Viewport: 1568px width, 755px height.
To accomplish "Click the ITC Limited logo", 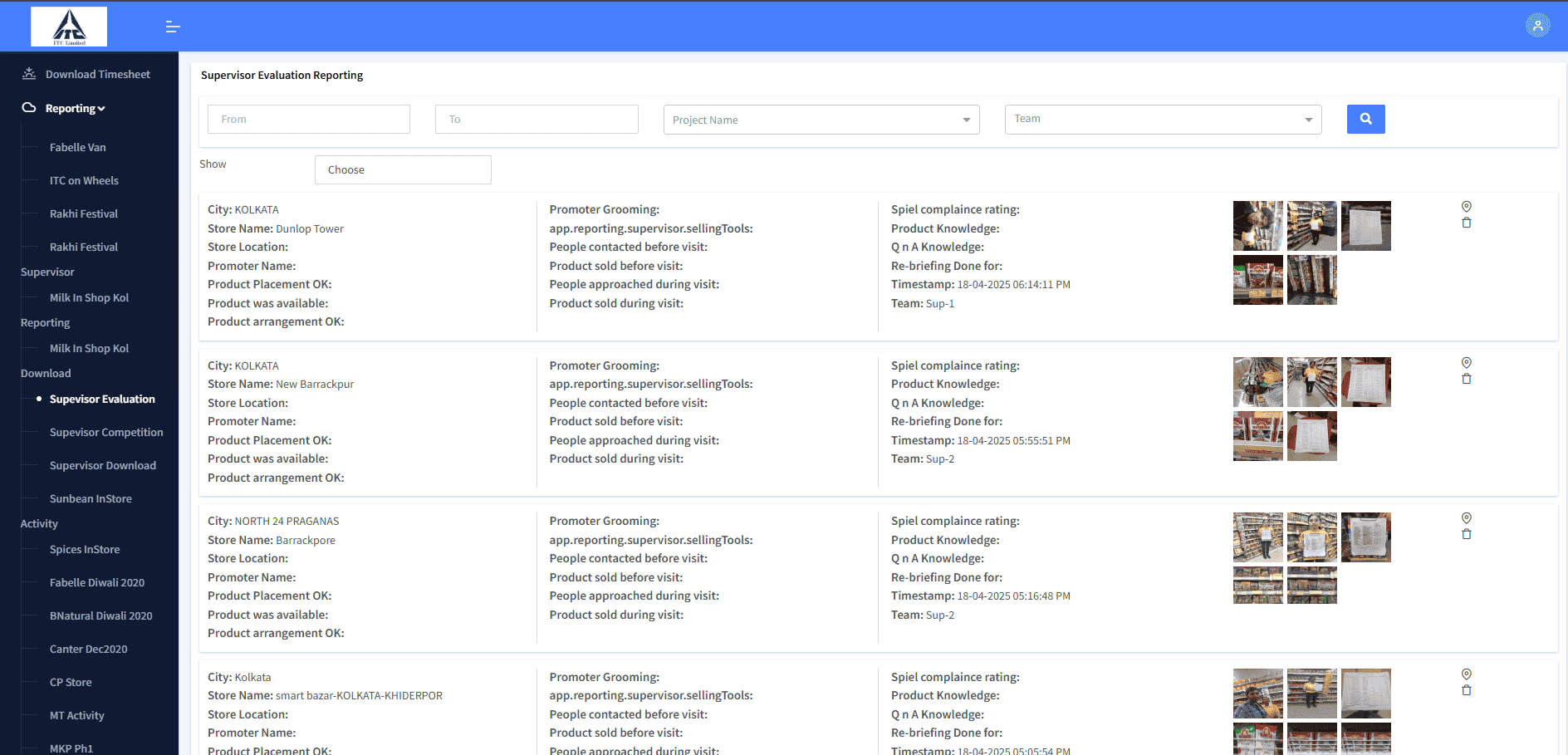I will (x=69, y=26).
